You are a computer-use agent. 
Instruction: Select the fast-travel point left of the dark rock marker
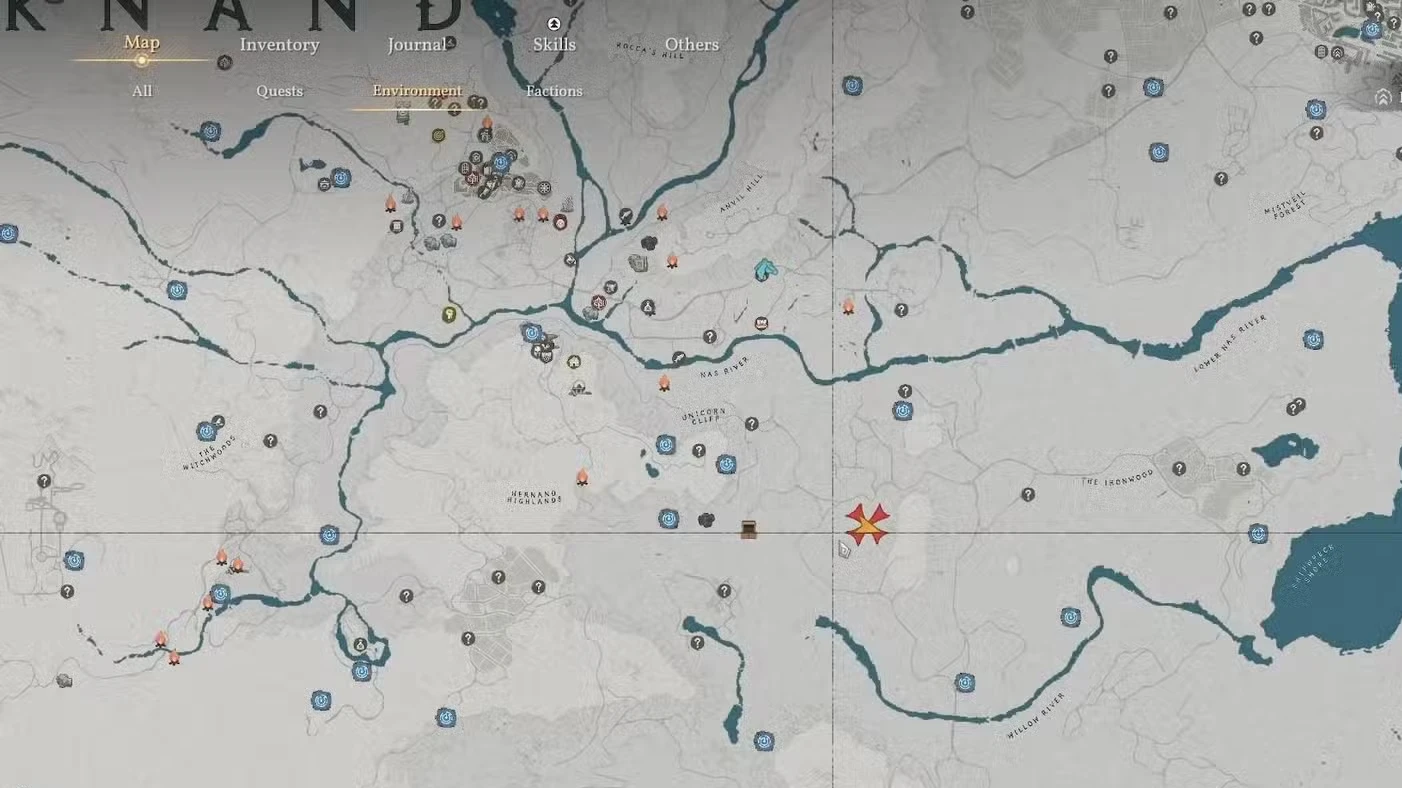pyautogui.click(x=668, y=519)
